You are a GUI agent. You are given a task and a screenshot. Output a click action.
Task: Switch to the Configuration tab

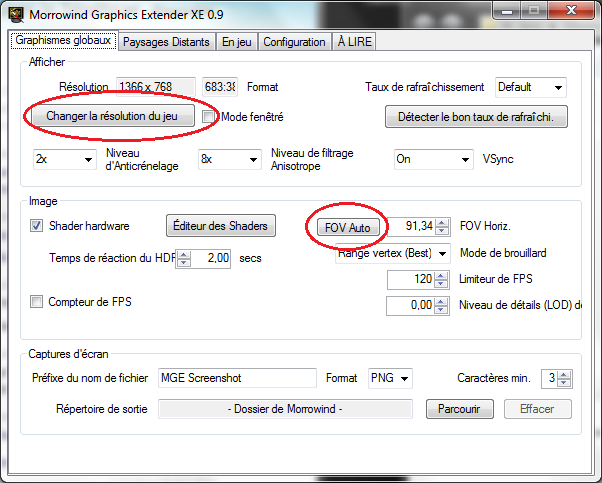[x=294, y=42]
